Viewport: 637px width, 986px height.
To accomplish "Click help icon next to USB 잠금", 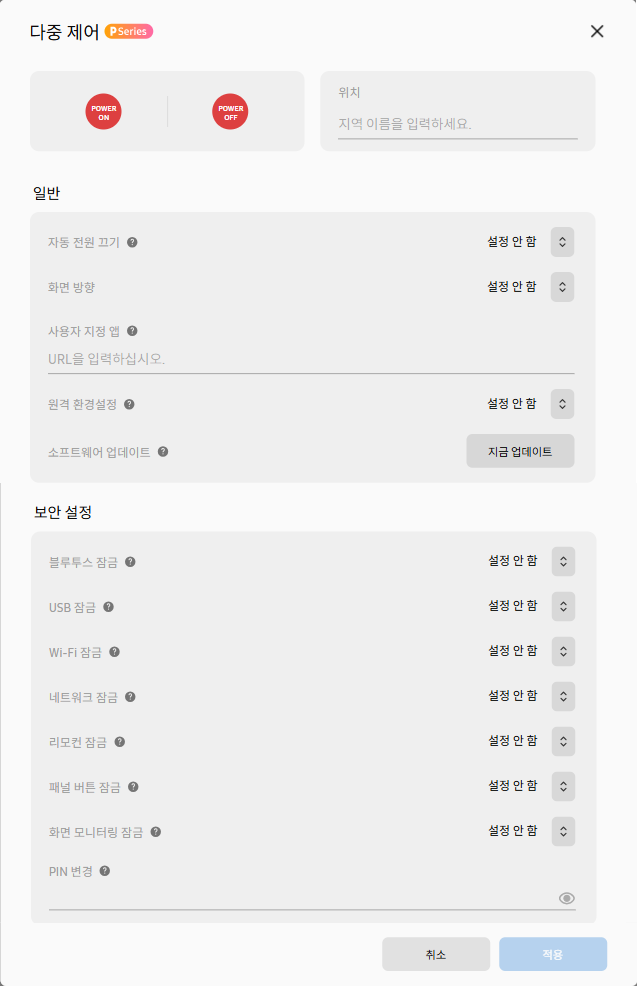I will click(x=108, y=607).
